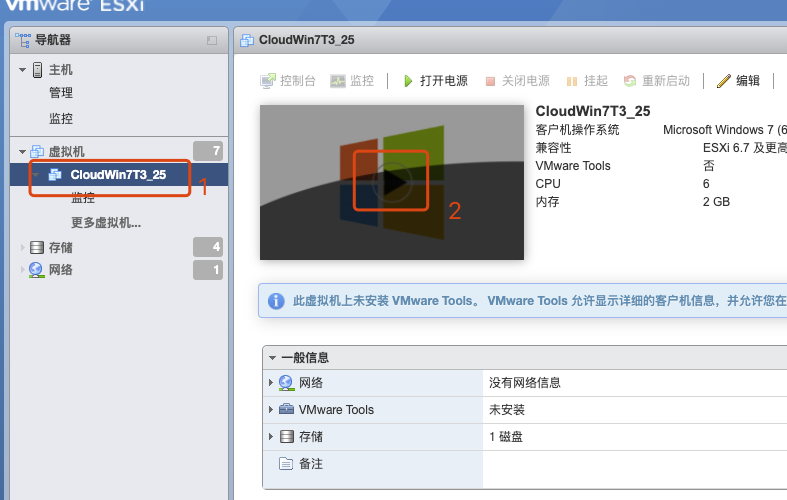Power on VM with 打开电源

[435, 81]
